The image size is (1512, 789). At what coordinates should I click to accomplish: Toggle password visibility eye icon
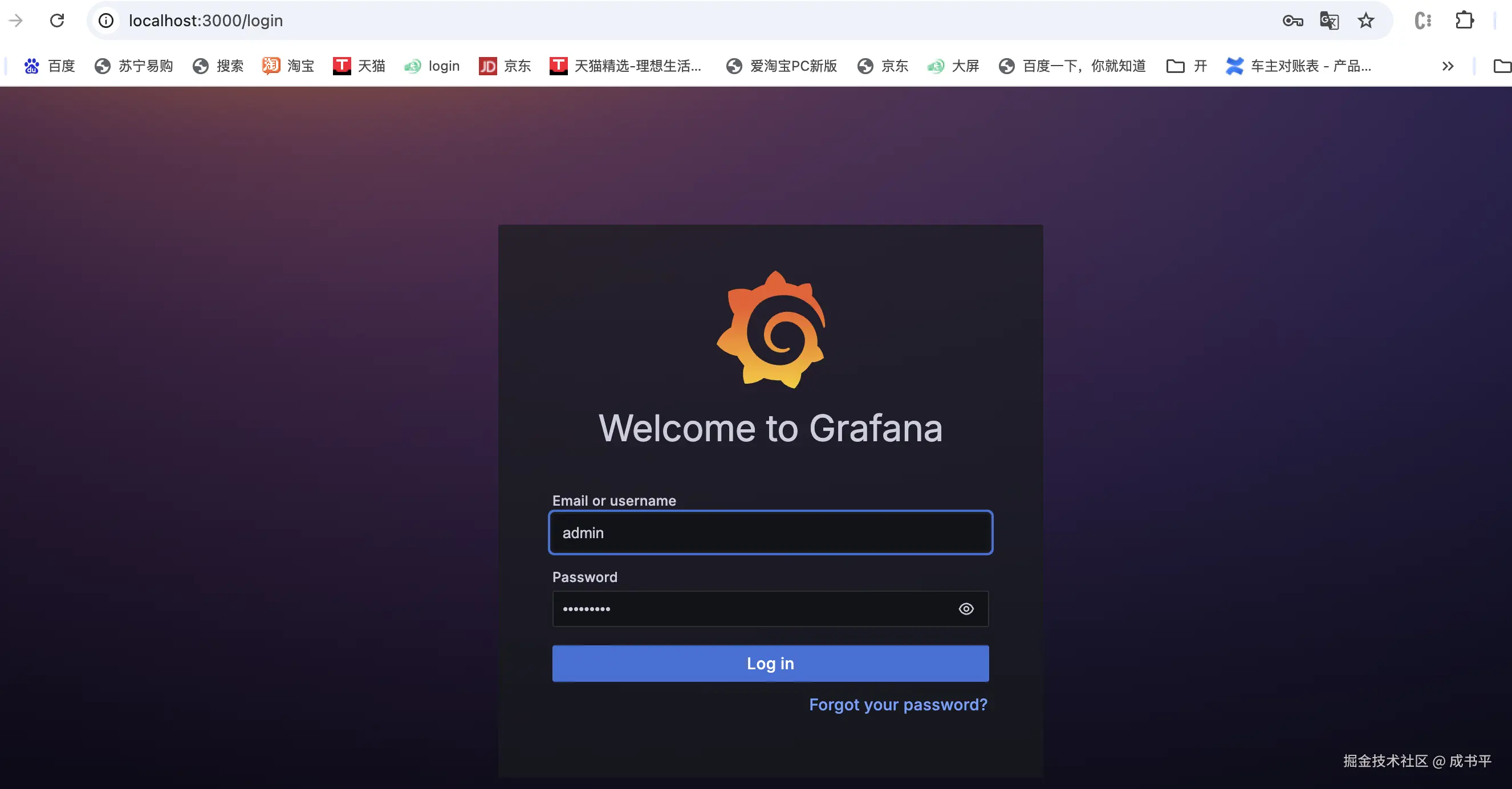point(966,609)
